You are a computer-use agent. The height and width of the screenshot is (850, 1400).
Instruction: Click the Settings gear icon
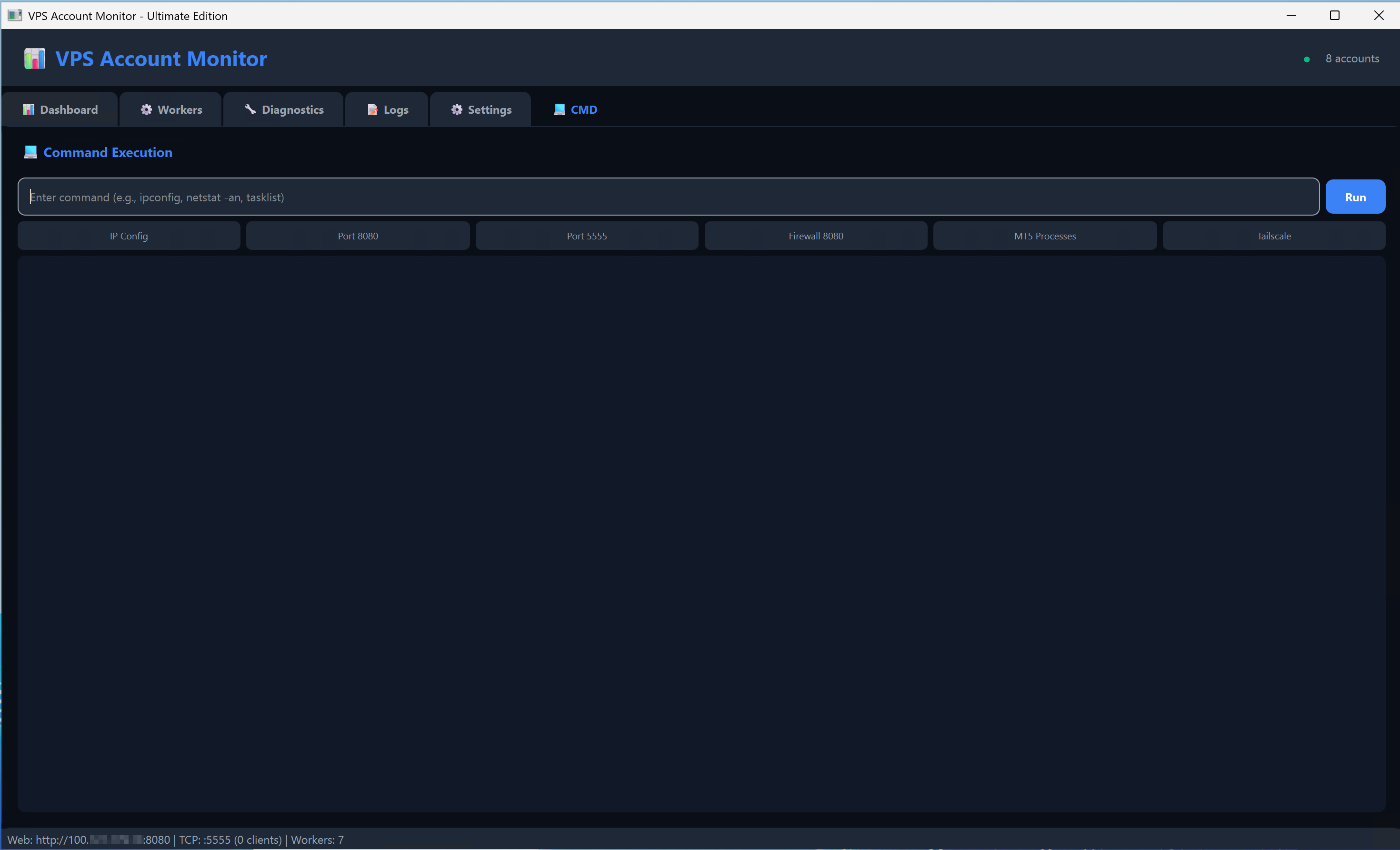457,109
